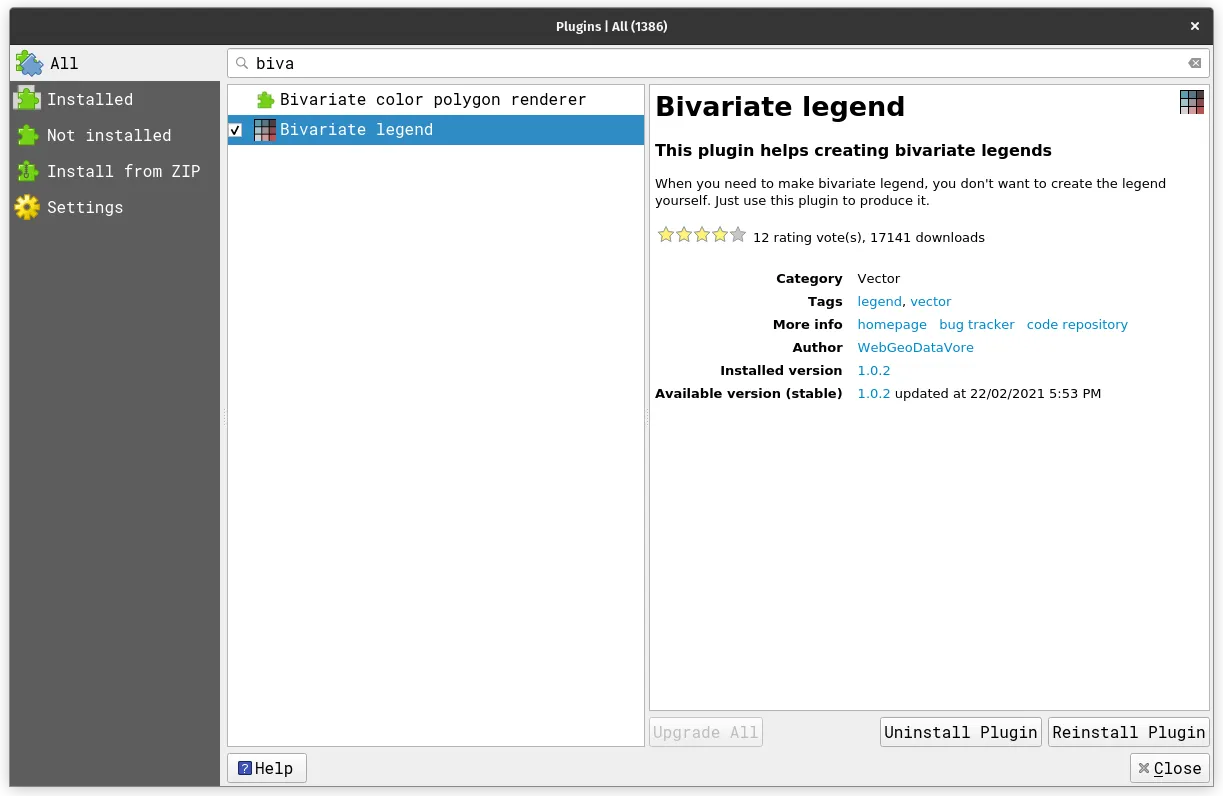1223x796 pixels.
Task: Click the Uninstall Plugin button
Action: [959, 731]
